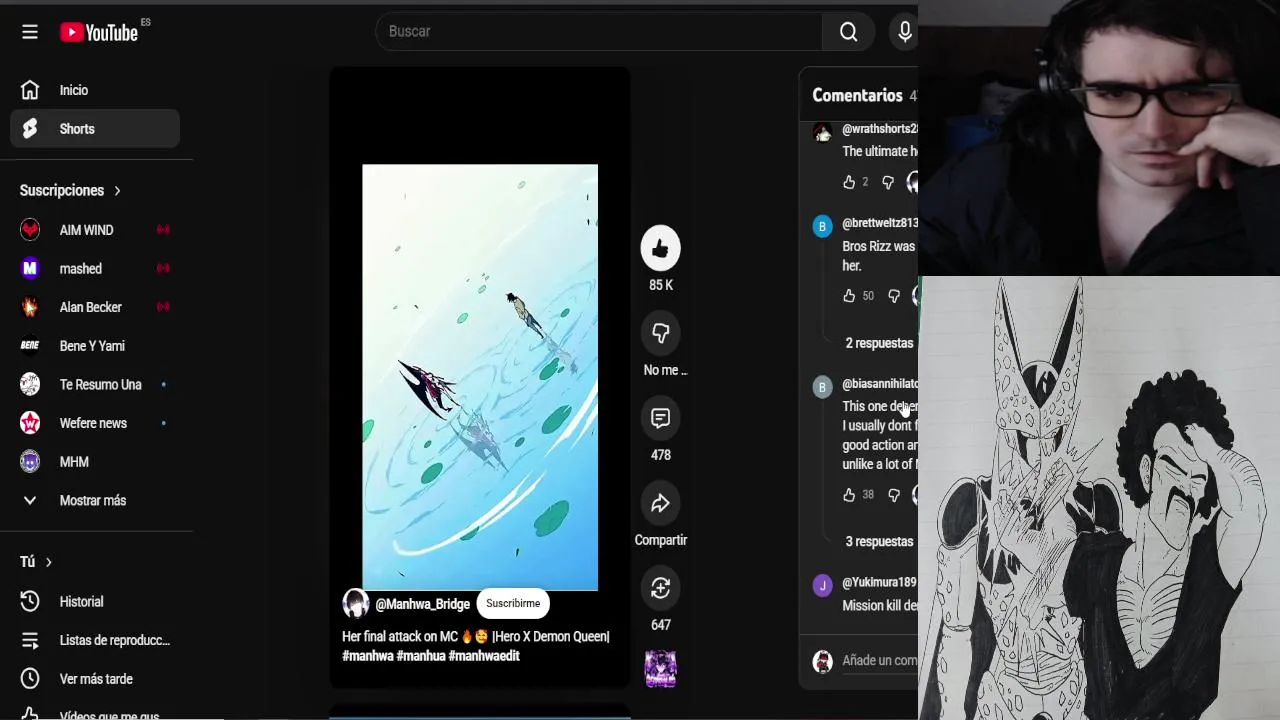This screenshot has height=720, width=1280.
Task: Pause the short video player
Action: coord(480,377)
